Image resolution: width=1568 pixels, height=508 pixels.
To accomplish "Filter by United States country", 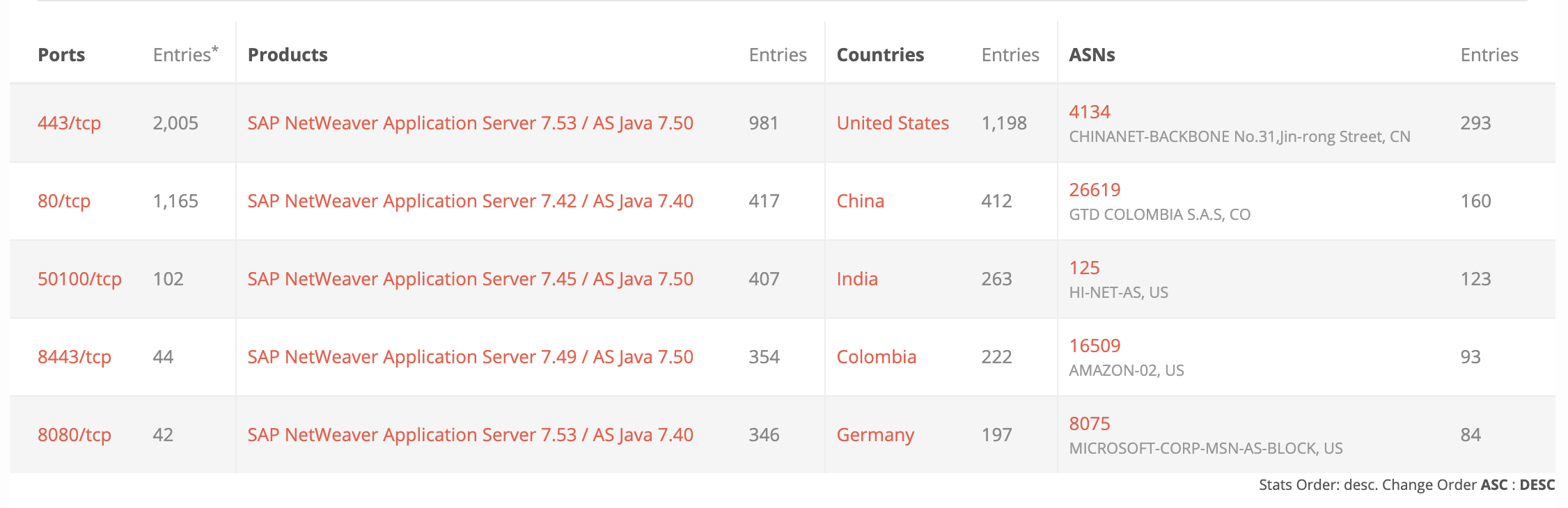I will click(893, 123).
